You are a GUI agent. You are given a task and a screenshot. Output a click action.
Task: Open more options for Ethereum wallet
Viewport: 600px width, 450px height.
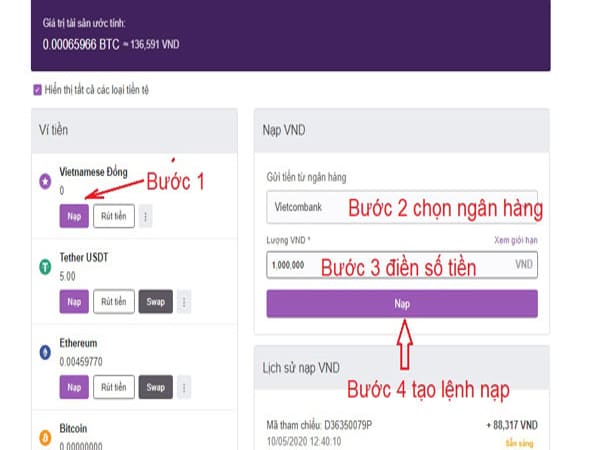[x=184, y=388]
